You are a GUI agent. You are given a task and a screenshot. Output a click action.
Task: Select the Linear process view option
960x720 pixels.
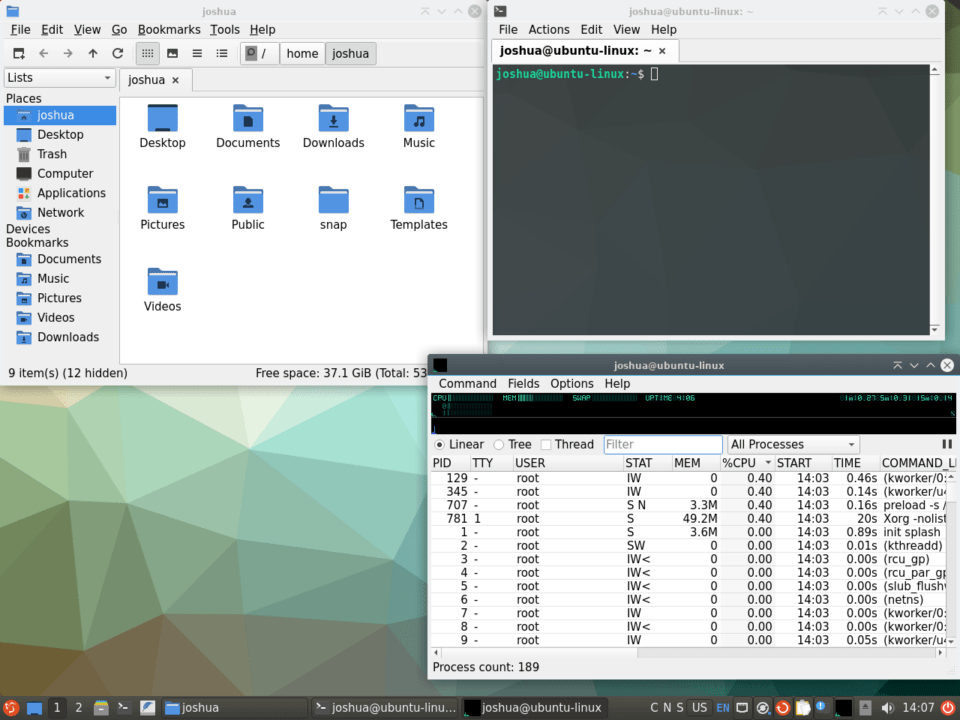click(x=440, y=444)
